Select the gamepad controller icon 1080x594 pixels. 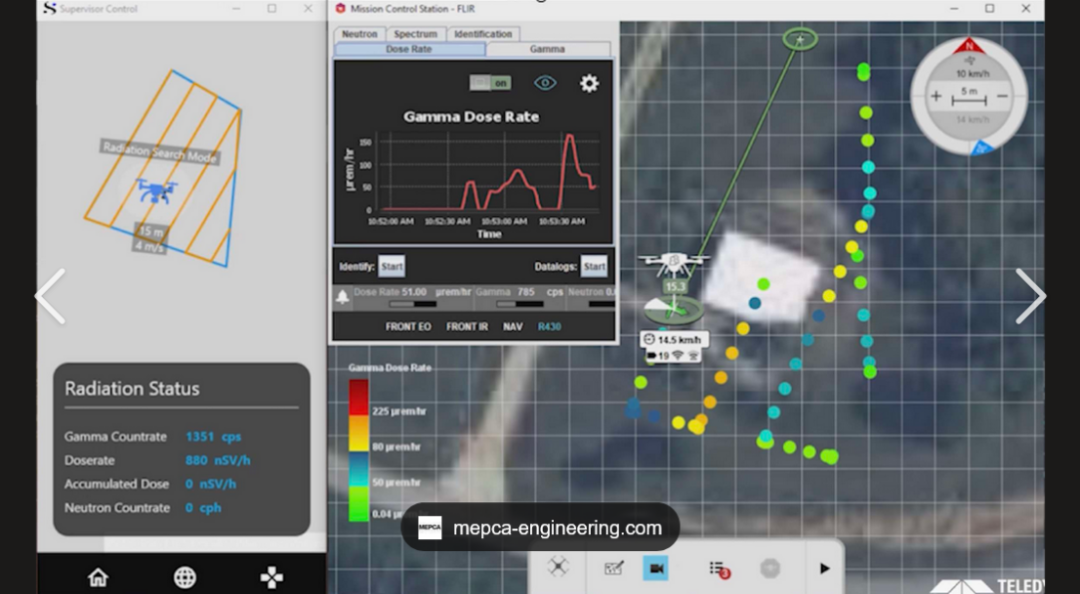pos(271,577)
